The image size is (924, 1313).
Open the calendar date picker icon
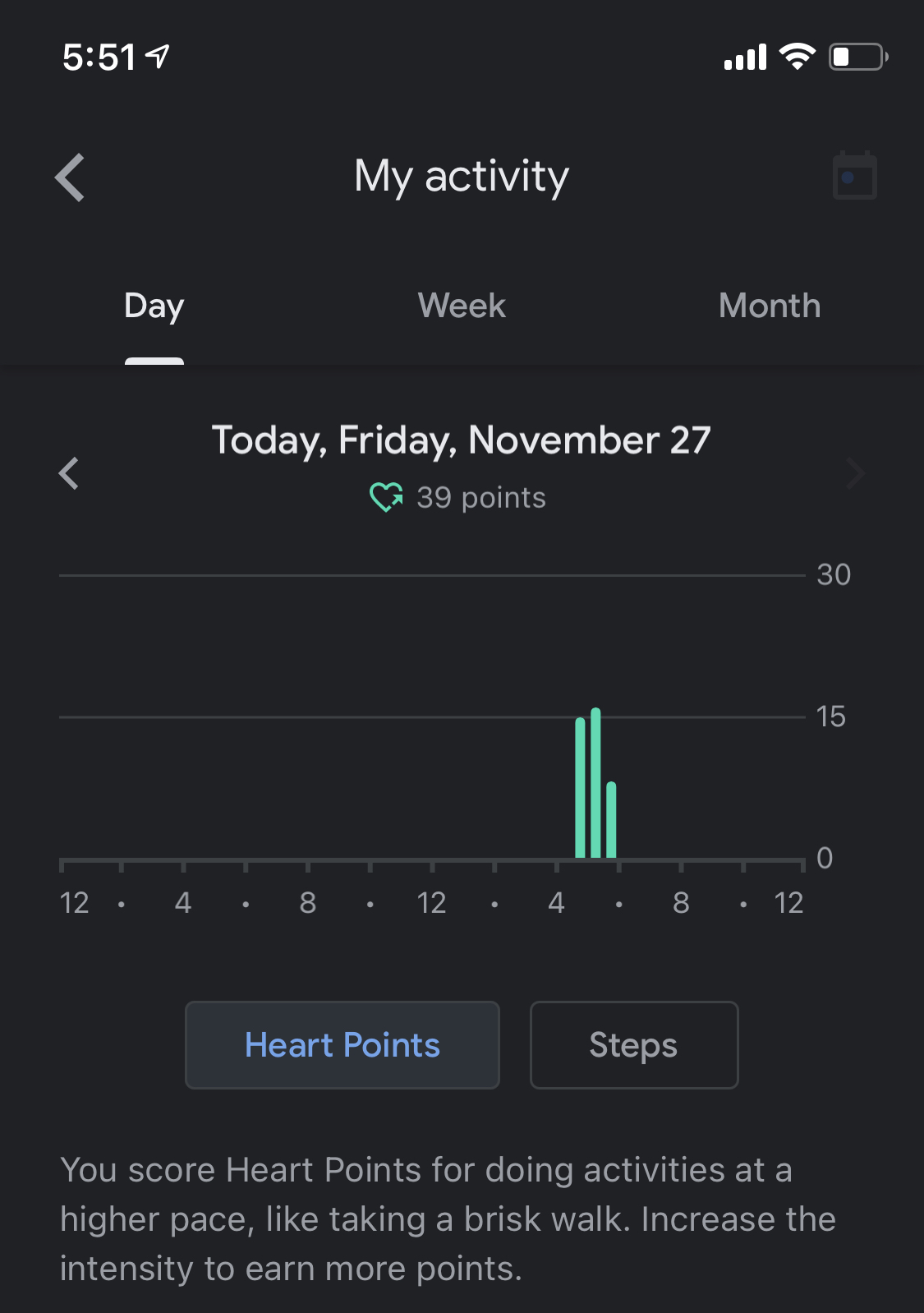854,176
